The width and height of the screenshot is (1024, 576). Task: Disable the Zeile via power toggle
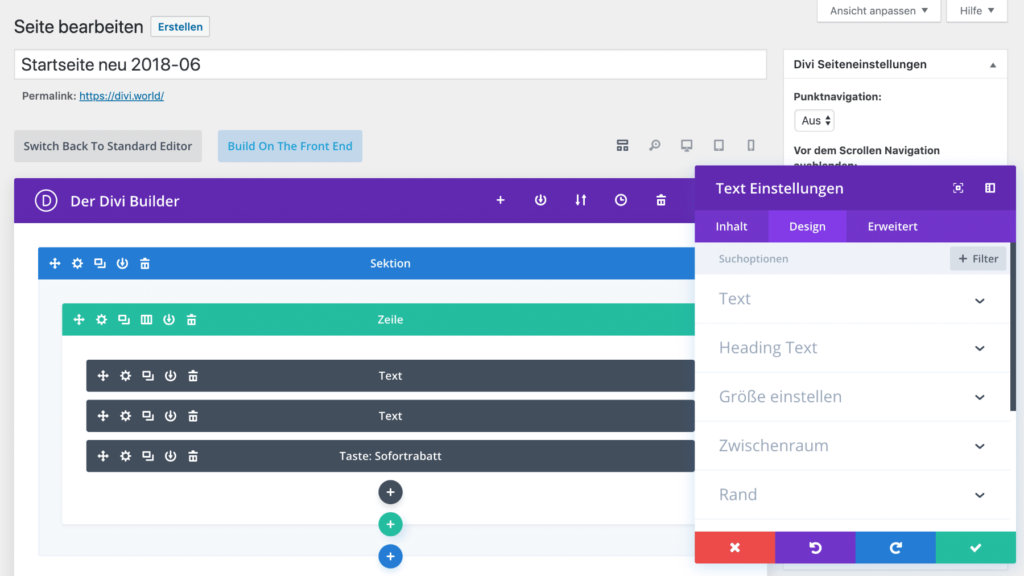pyautogui.click(x=168, y=319)
